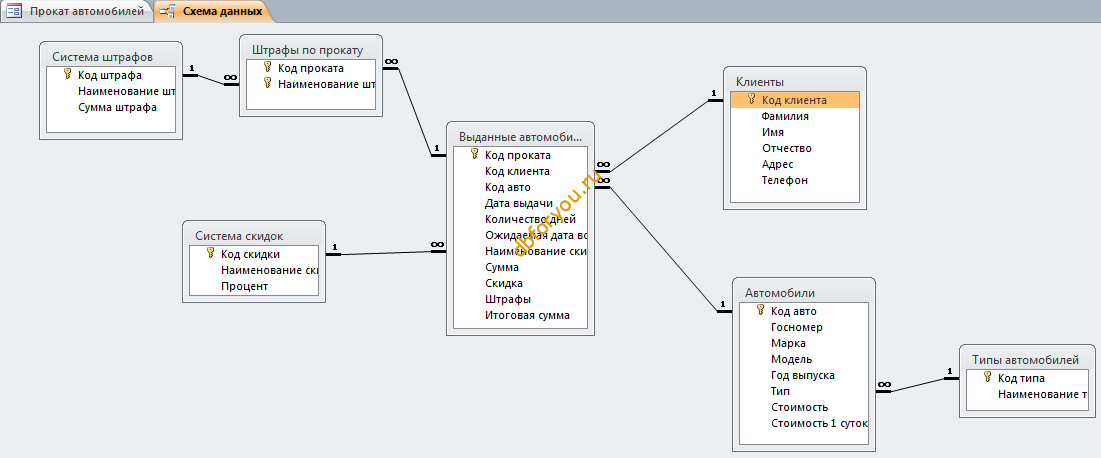Select the Схема данных tab
Viewport: 1101px width, 458px height.
(213, 11)
